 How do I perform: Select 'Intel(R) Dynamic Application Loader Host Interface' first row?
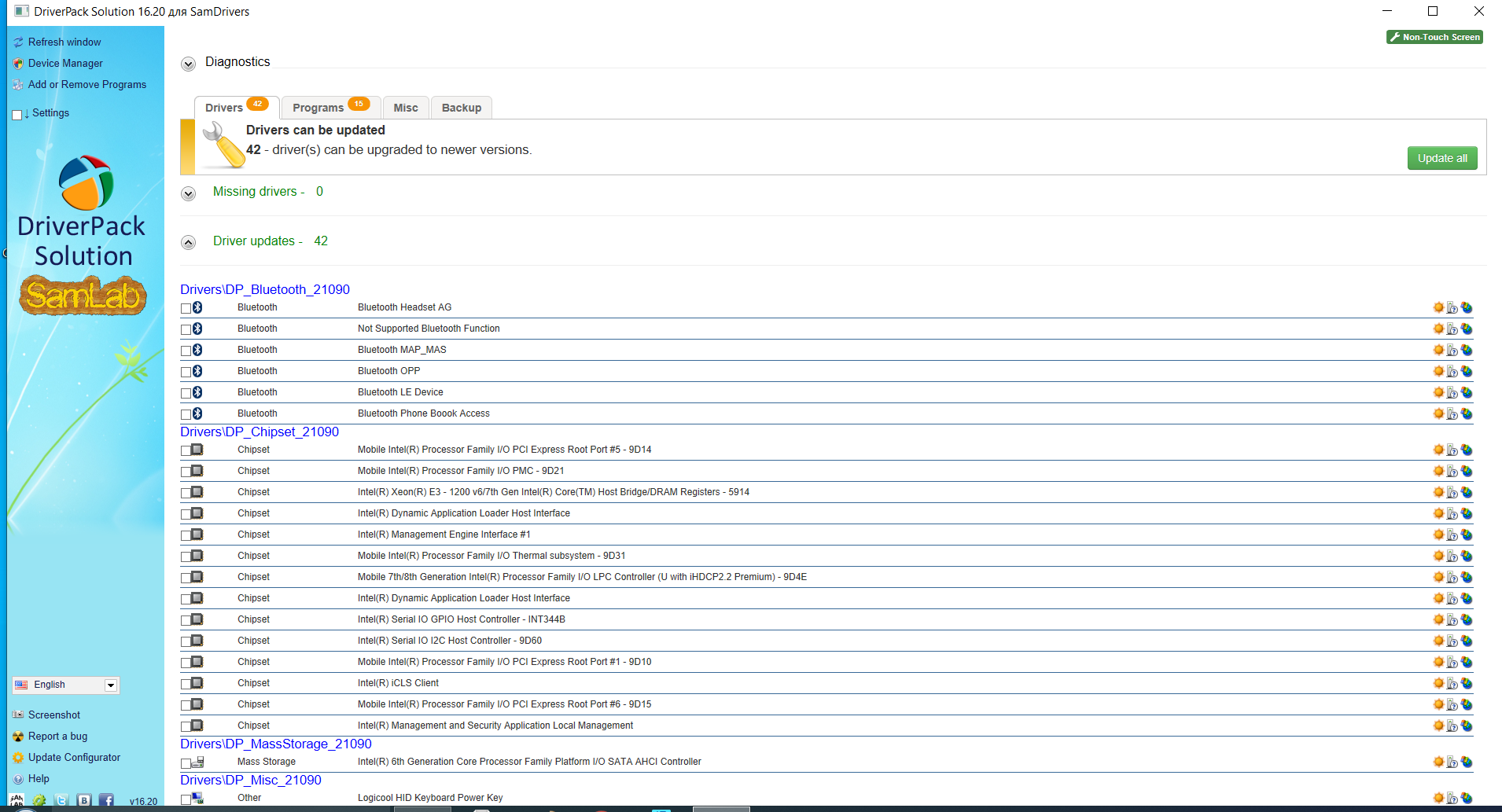tap(464, 513)
